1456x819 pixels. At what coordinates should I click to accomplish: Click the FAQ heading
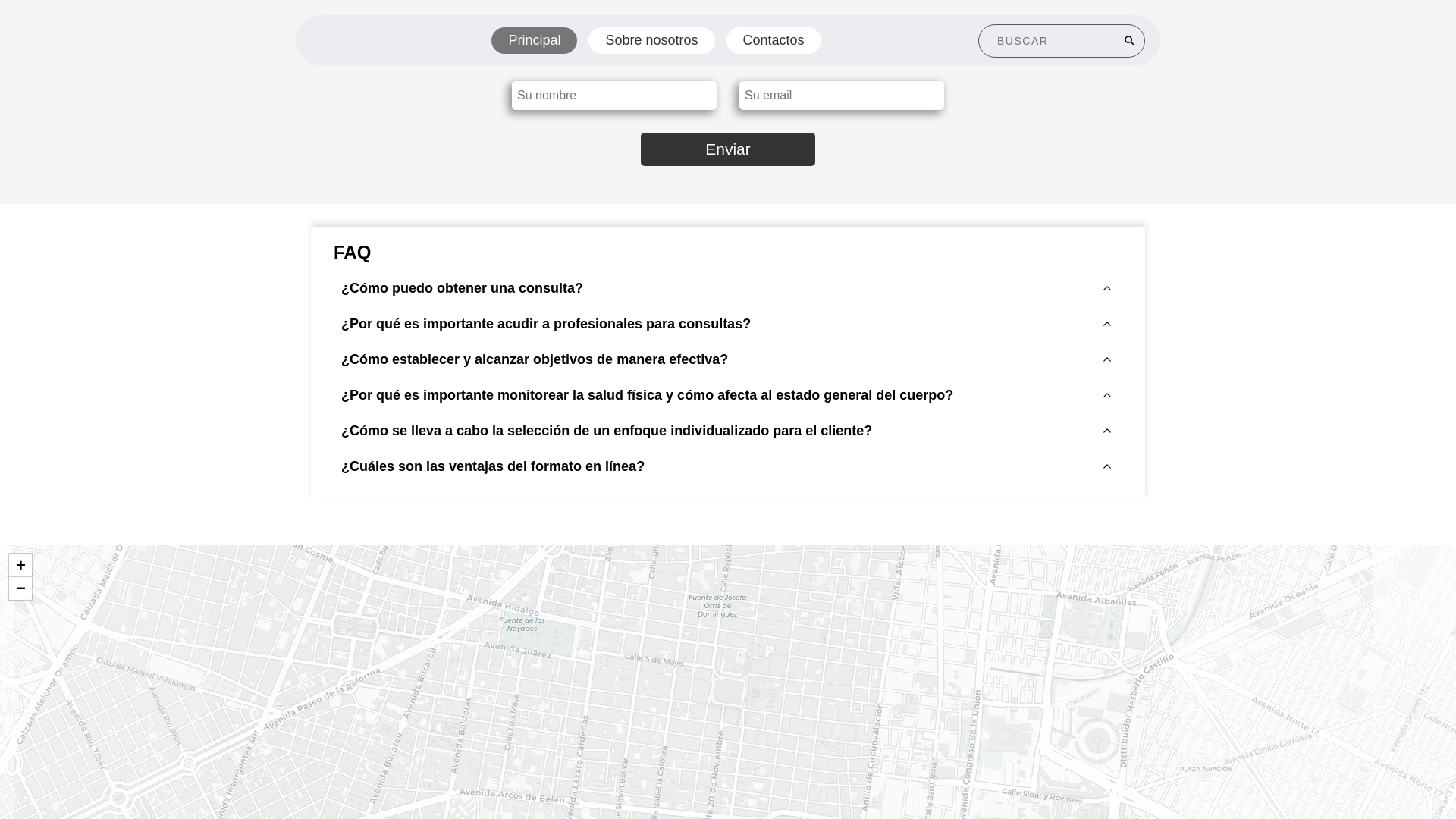[352, 253]
